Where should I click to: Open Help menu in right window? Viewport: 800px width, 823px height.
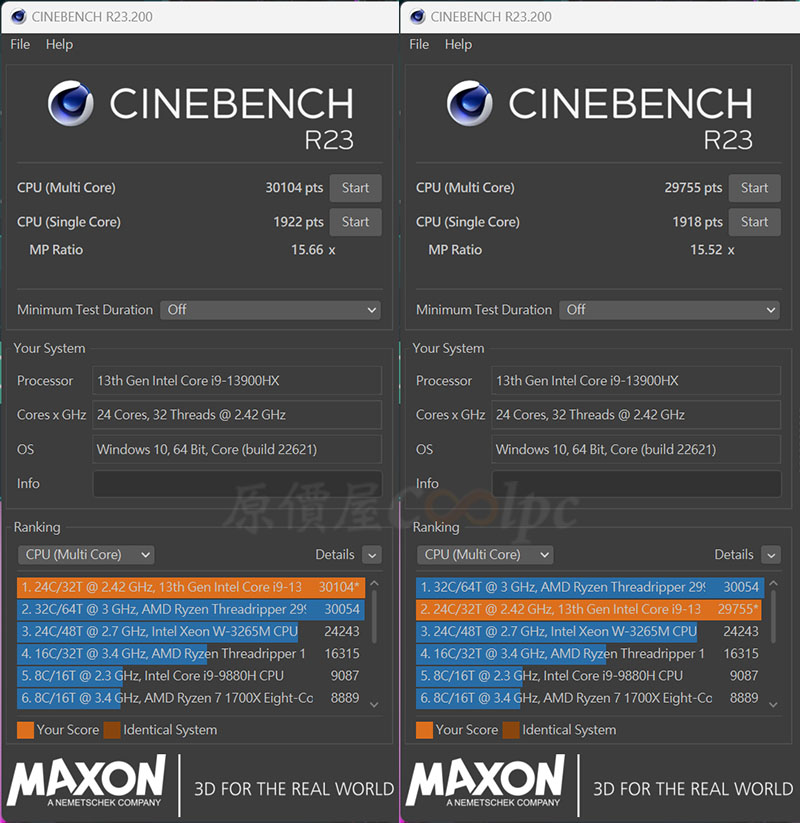click(458, 45)
